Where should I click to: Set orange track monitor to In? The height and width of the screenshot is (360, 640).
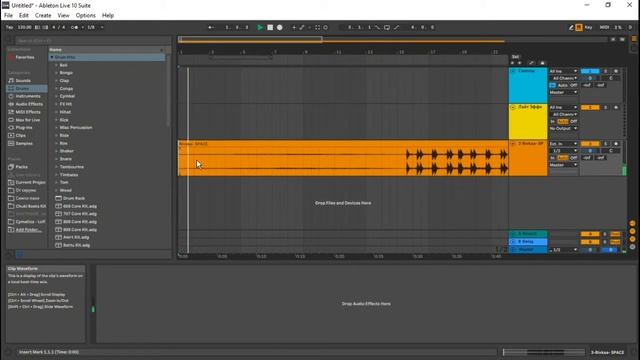tap(553, 158)
